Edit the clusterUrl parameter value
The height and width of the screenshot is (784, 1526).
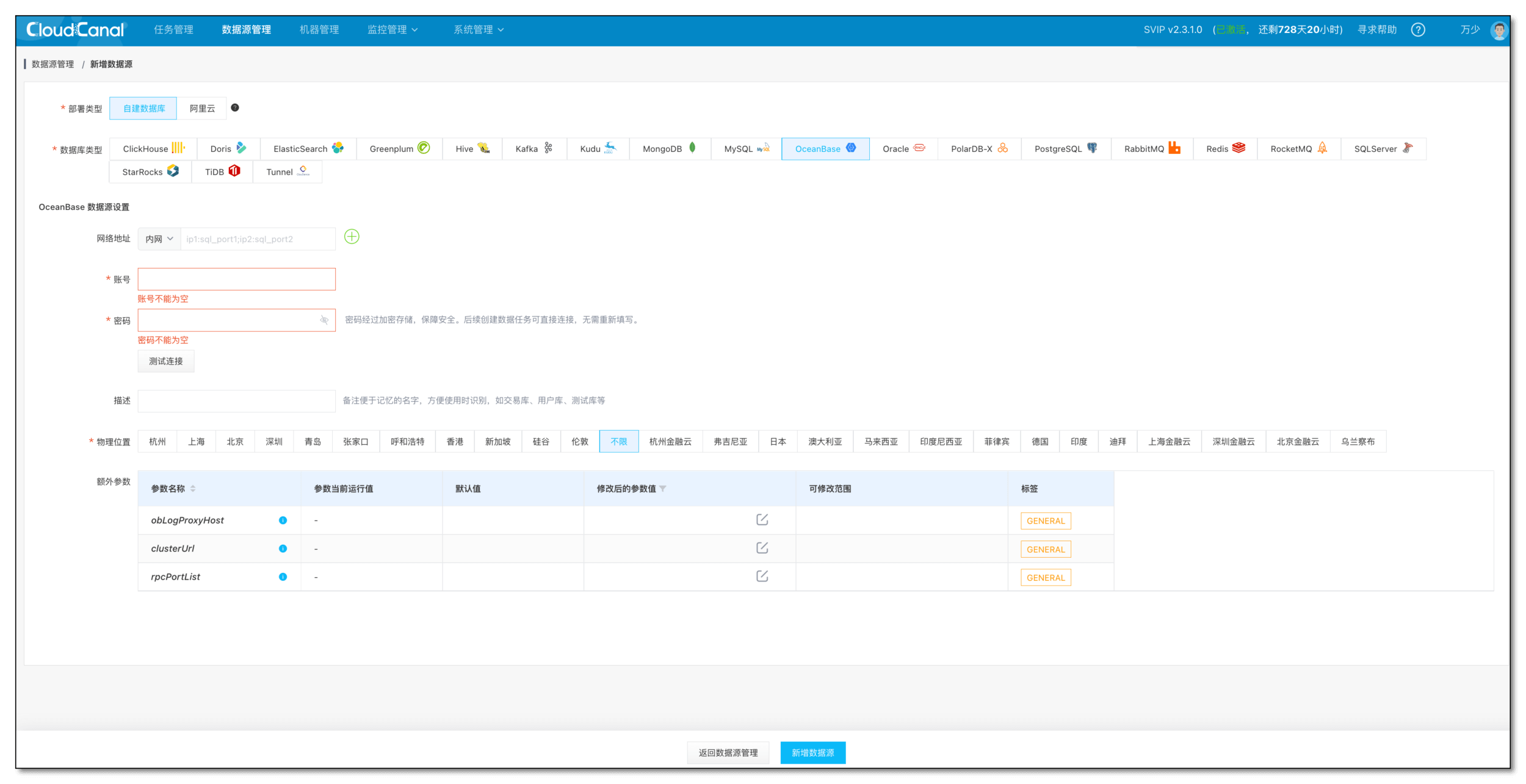[762, 548]
